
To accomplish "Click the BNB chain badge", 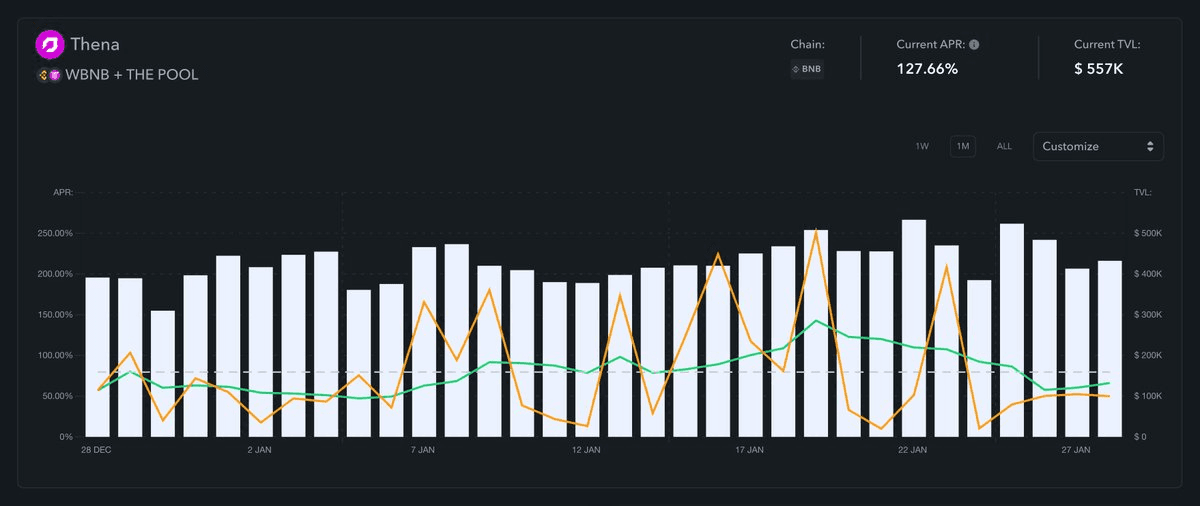I will [807, 69].
